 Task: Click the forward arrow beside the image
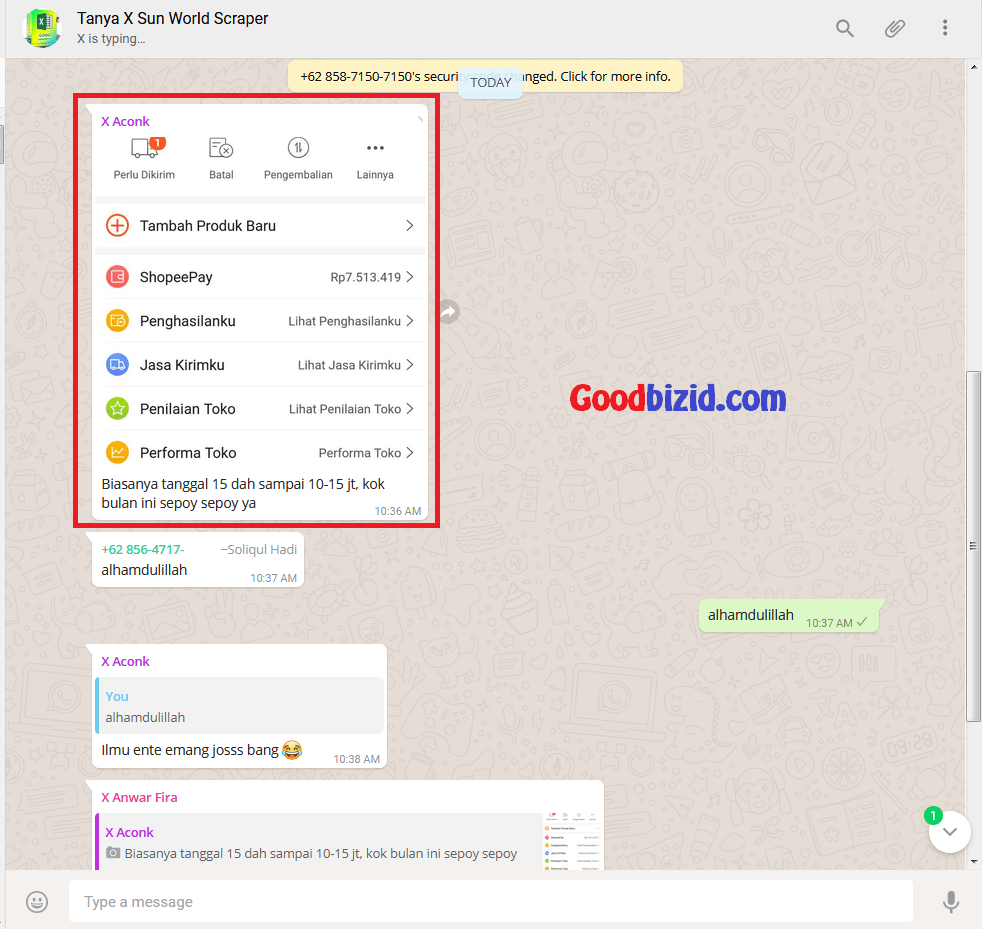click(x=448, y=311)
